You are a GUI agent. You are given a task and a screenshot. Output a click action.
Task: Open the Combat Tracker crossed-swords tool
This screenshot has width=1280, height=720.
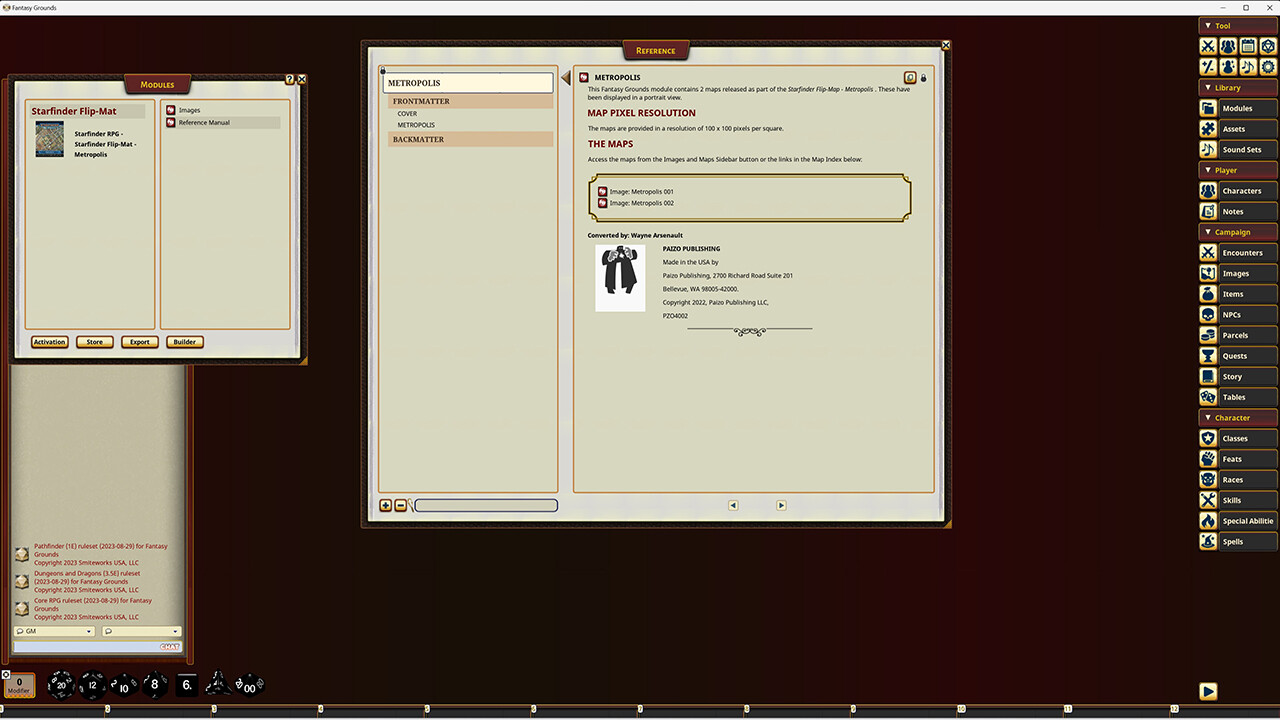pos(1208,46)
